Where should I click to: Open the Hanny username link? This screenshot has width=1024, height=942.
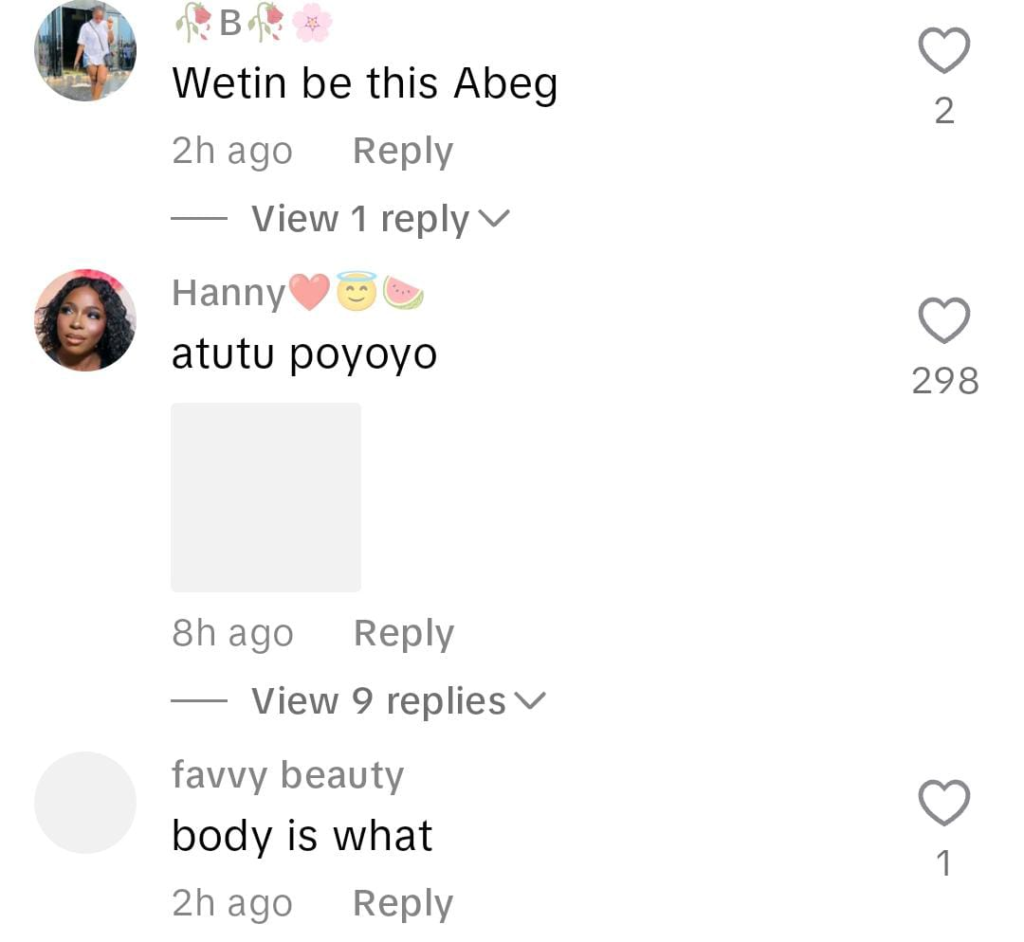(x=229, y=292)
